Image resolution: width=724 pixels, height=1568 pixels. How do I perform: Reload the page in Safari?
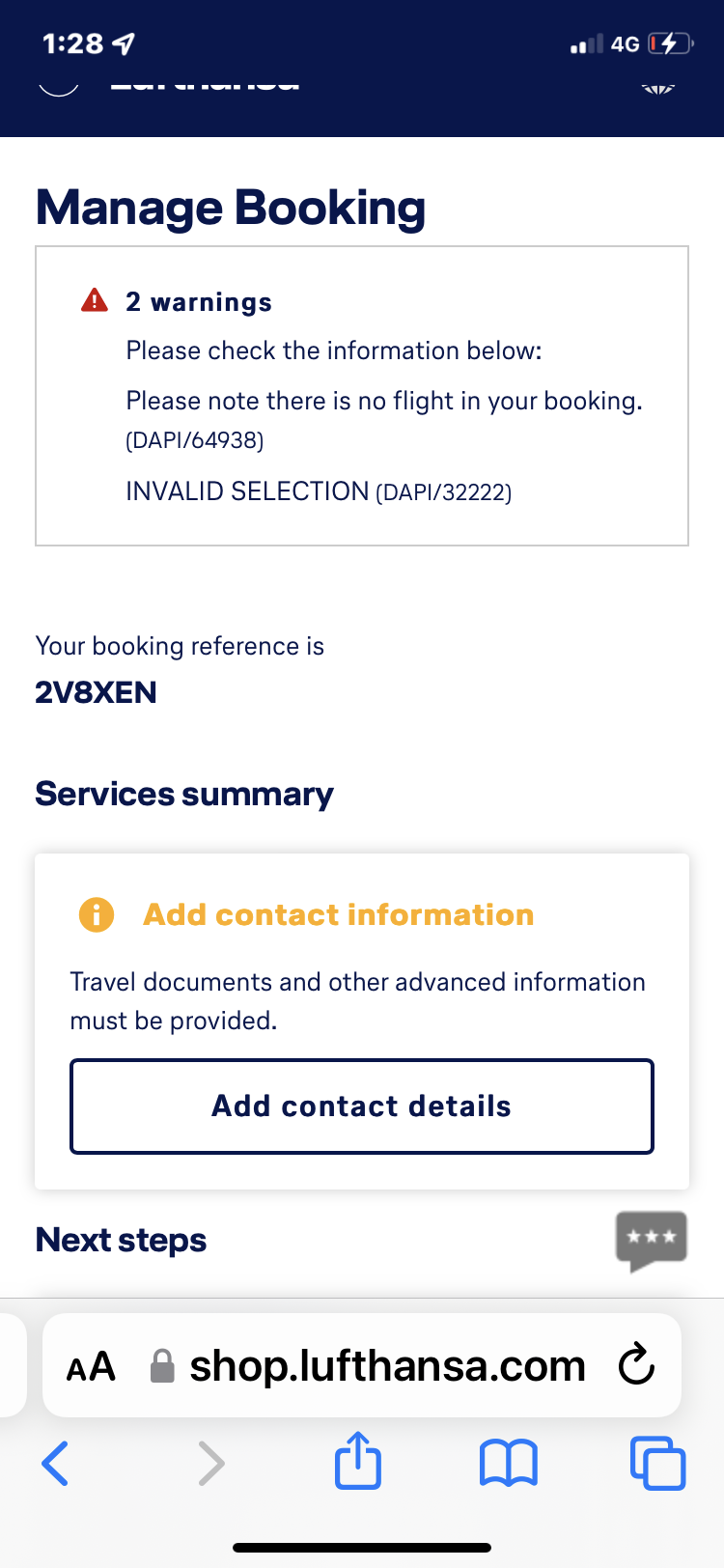(636, 1365)
